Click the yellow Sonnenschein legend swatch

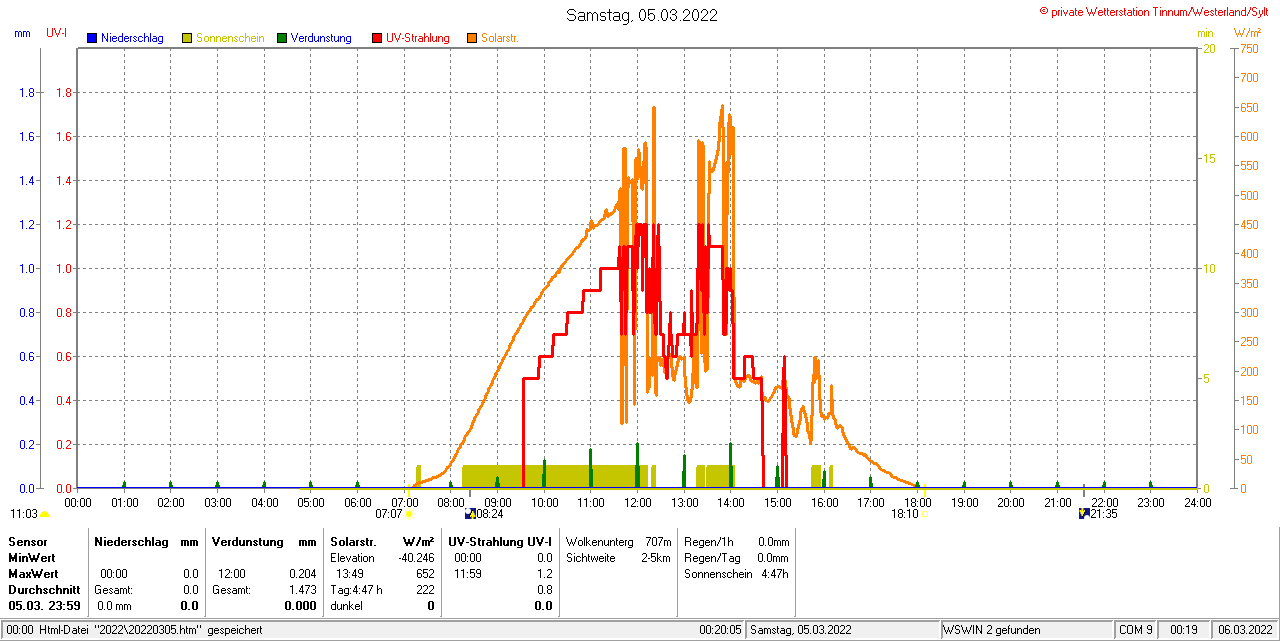[187, 38]
